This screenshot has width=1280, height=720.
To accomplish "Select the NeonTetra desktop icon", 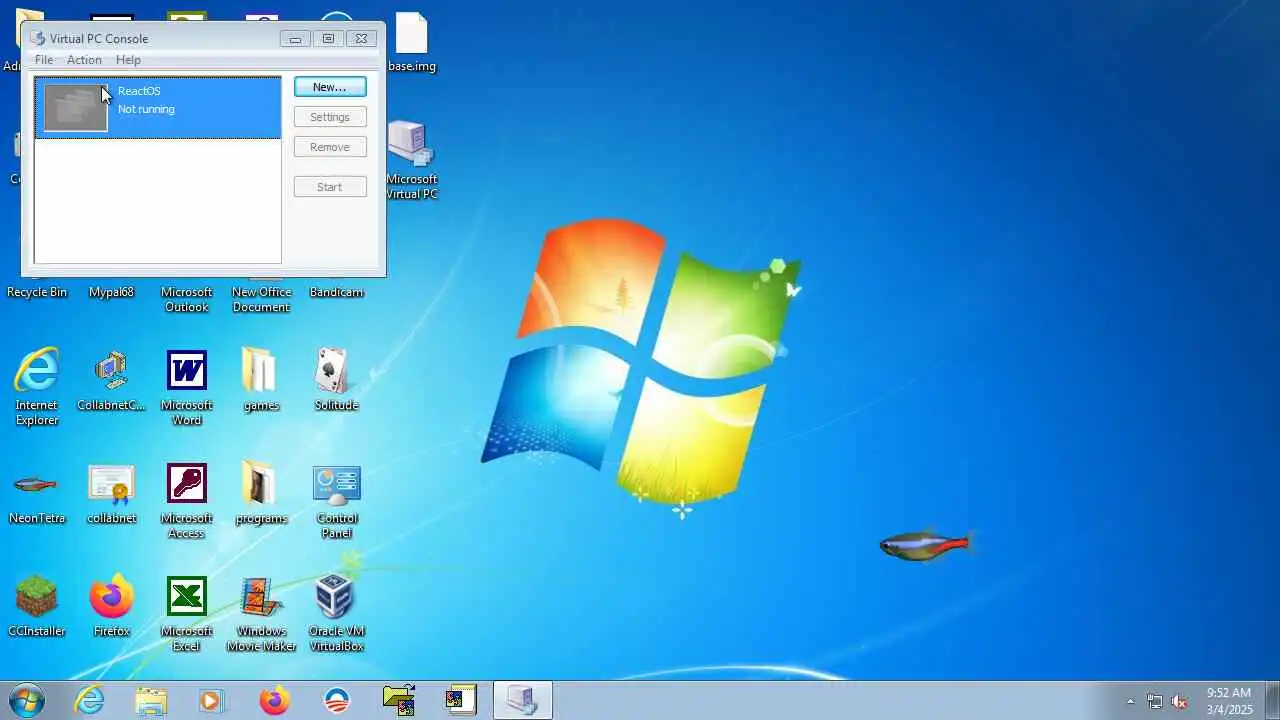I will tap(37, 494).
